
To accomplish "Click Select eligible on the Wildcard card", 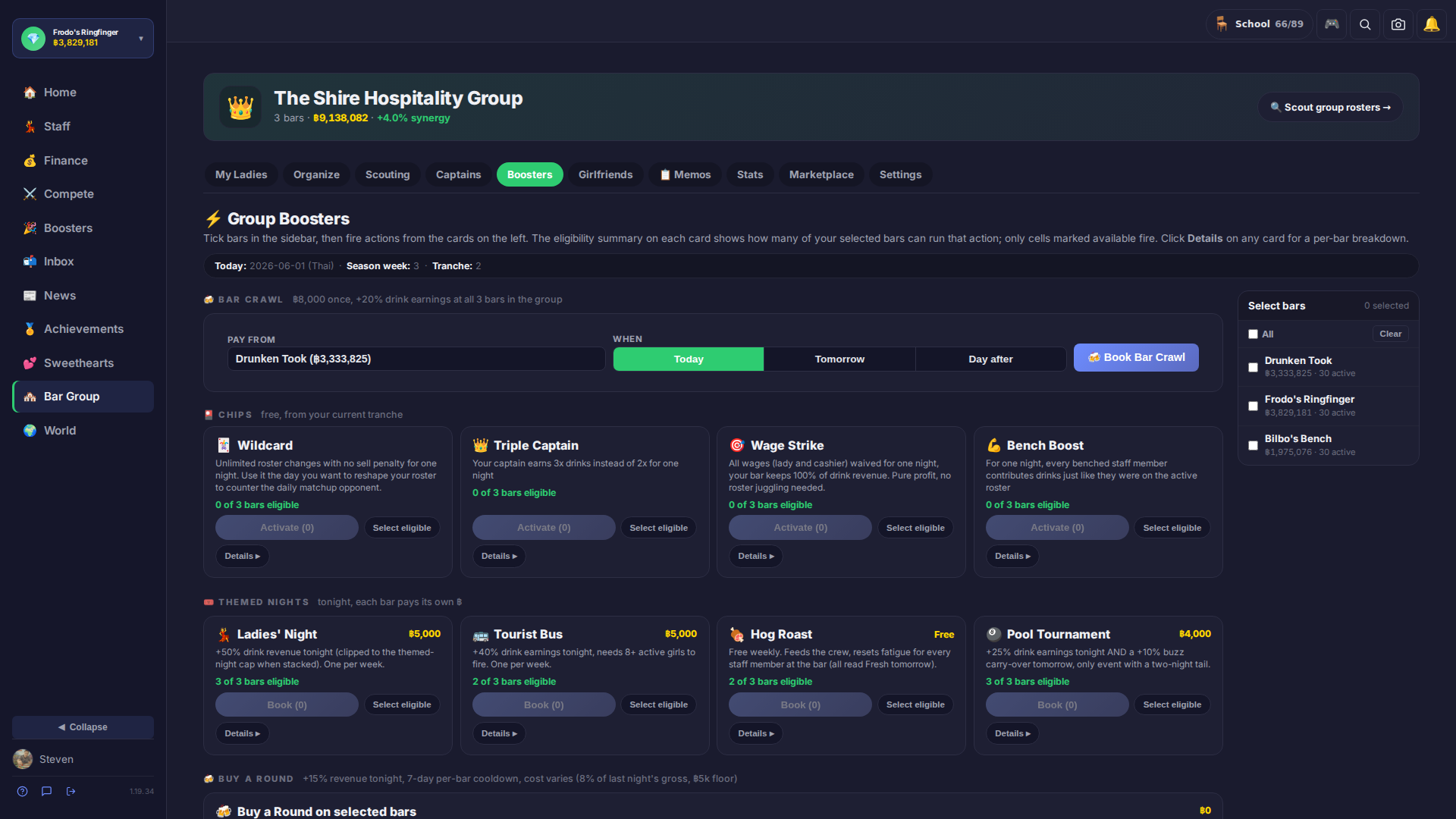I will (402, 528).
